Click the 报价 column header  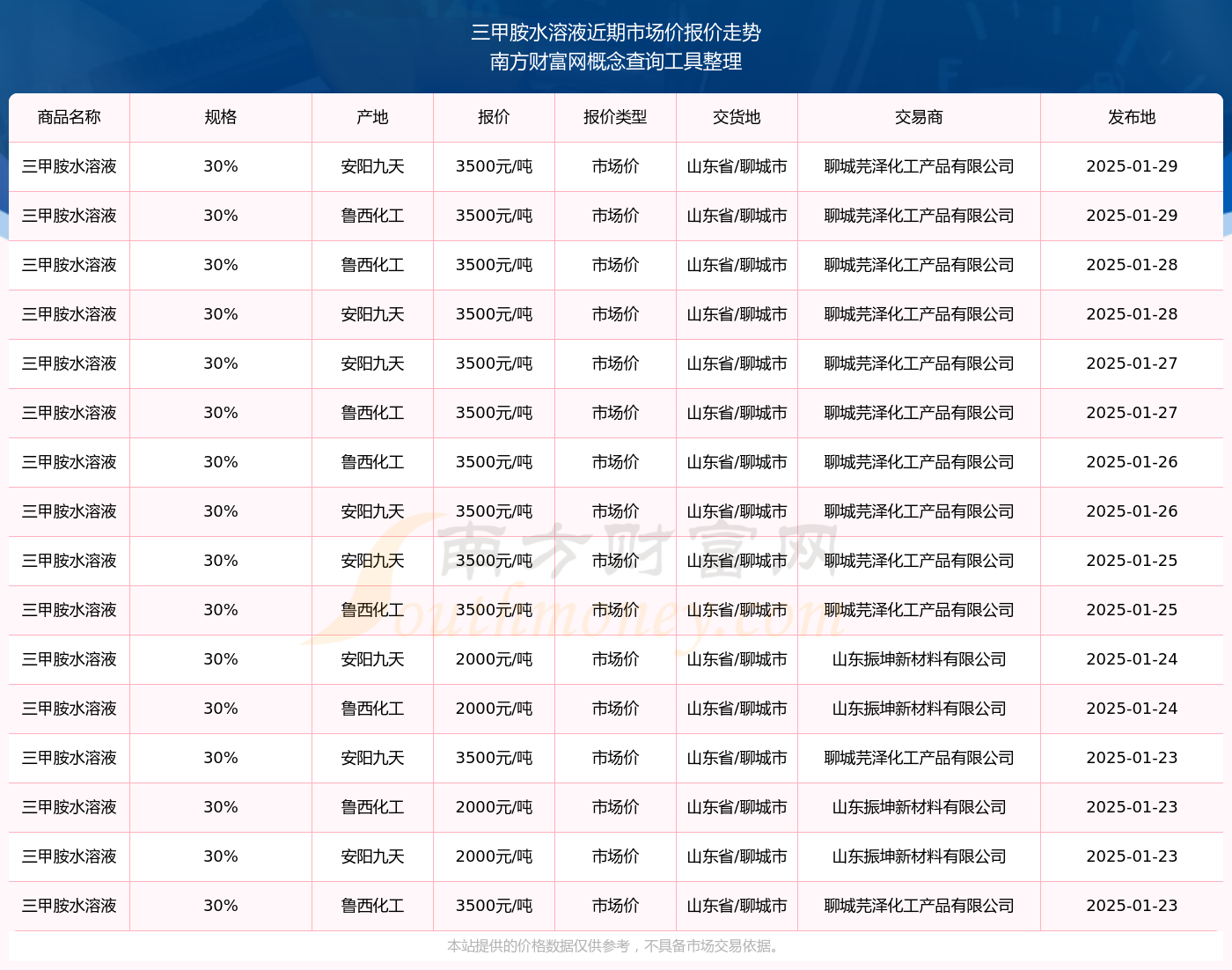click(494, 117)
